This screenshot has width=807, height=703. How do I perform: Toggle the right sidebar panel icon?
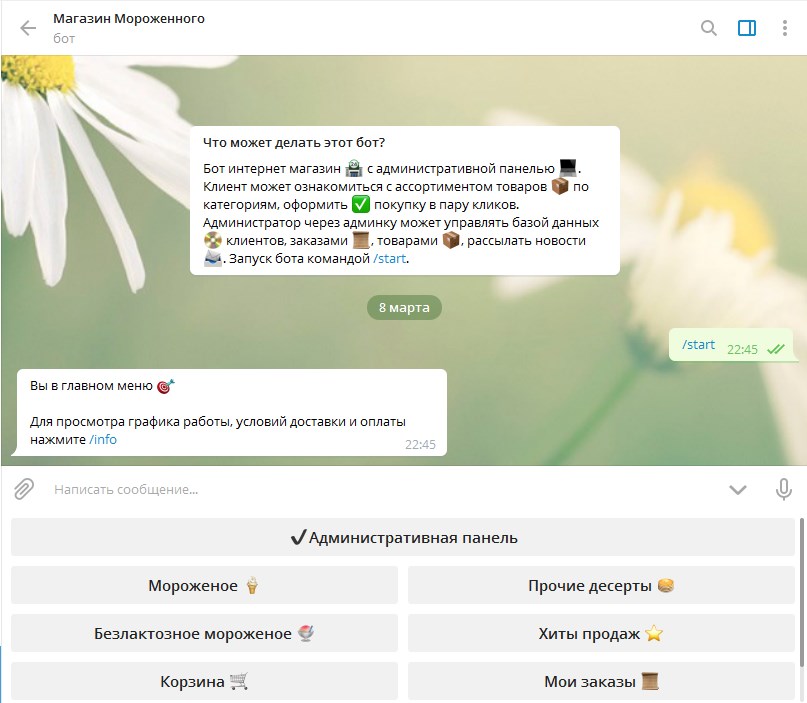click(x=747, y=28)
